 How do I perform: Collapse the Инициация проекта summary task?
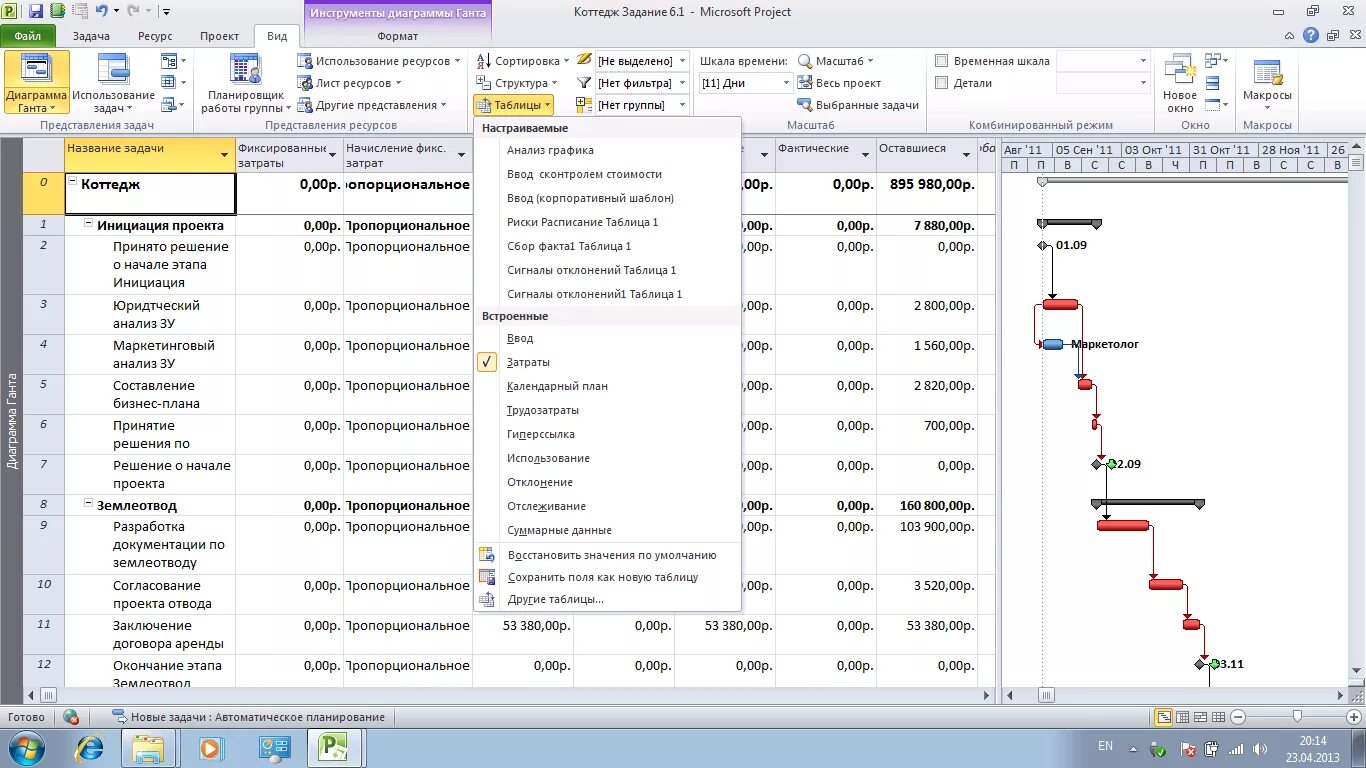point(89,225)
